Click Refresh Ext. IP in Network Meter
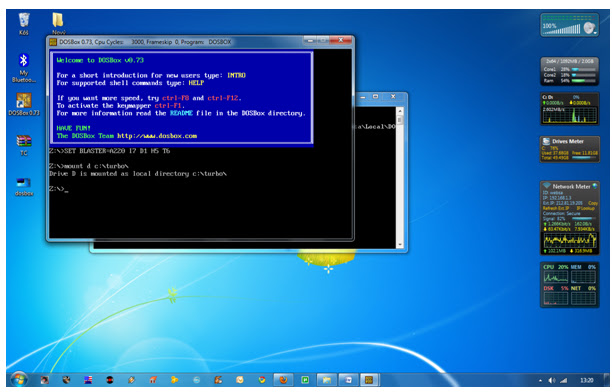The image size is (612, 392). 557,208
